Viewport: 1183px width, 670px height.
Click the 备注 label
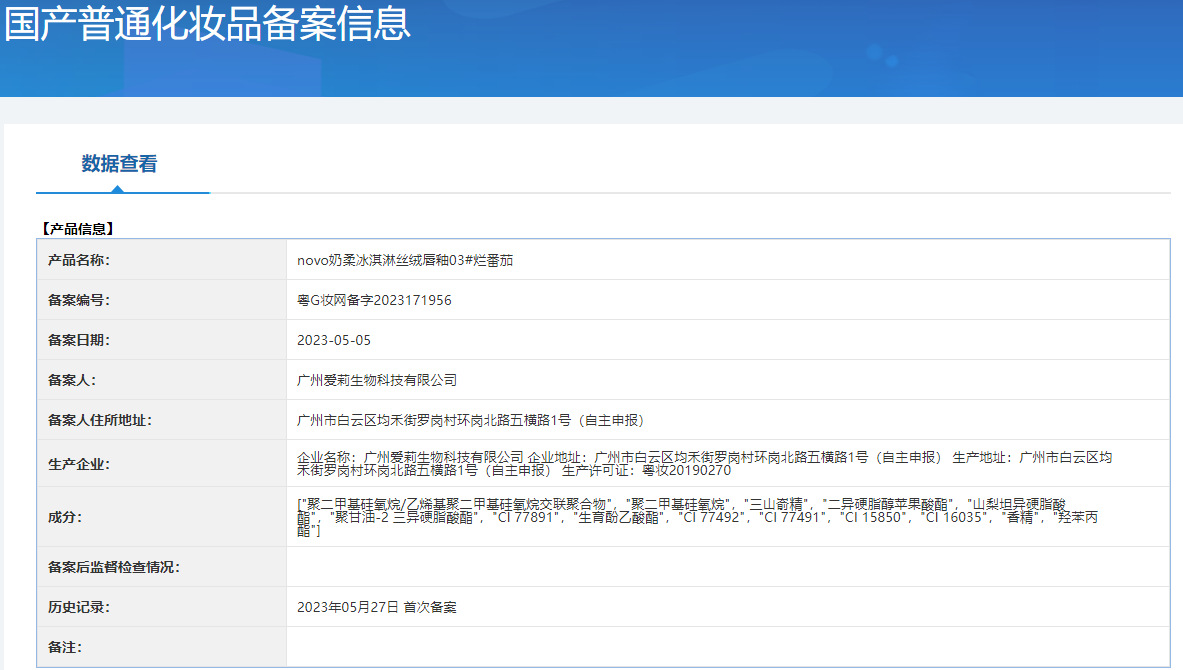(x=65, y=647)
